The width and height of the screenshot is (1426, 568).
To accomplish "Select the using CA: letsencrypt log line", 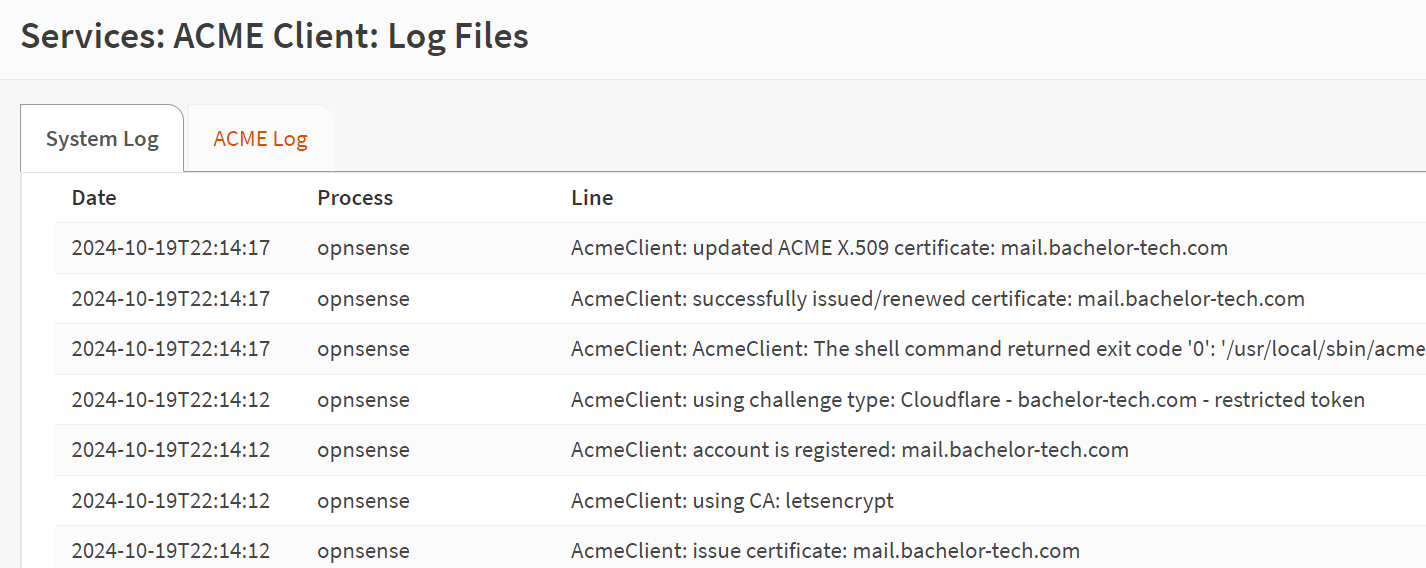I will 741,501.
